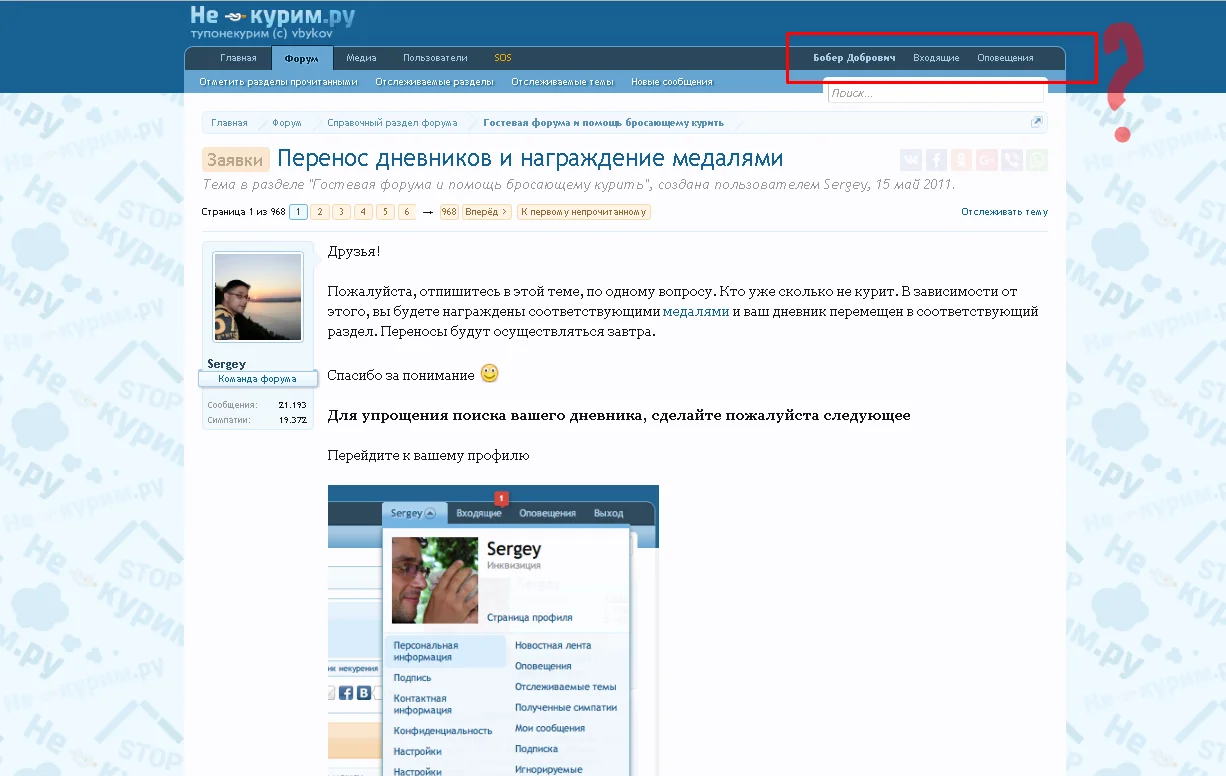
Task: Open the SOS menu item
Action: 502,57
